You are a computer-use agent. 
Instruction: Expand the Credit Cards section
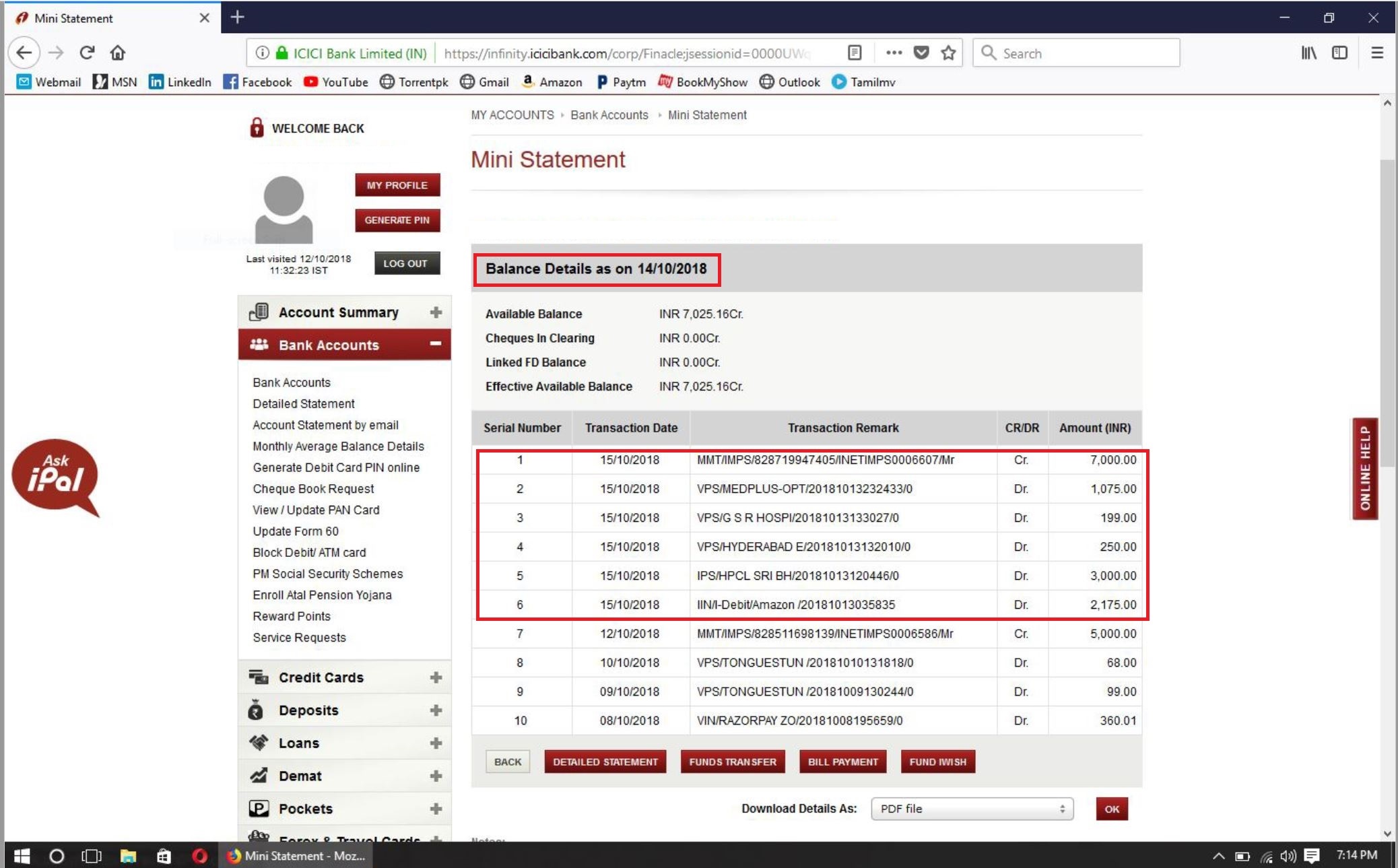point(436,677)
